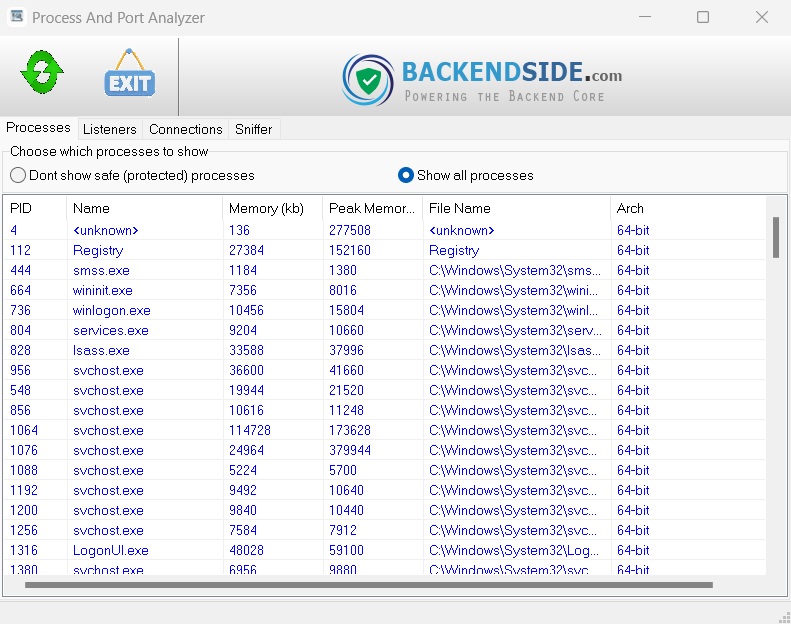Image resolution: width=791 pixels, height=624 pixels.
Task: Click PID 1076 in the list
Action: coord(24,450)
